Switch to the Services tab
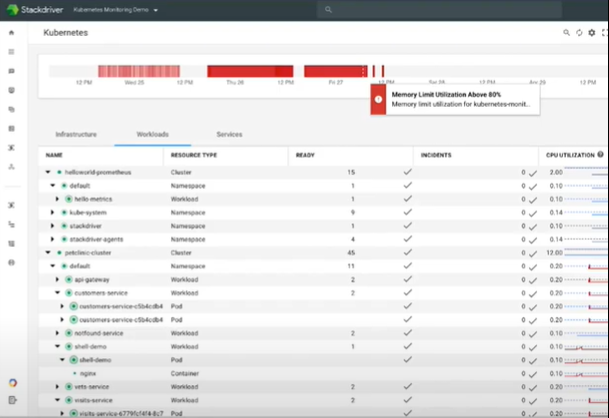The image size is (609, 418). click(229, 134)
